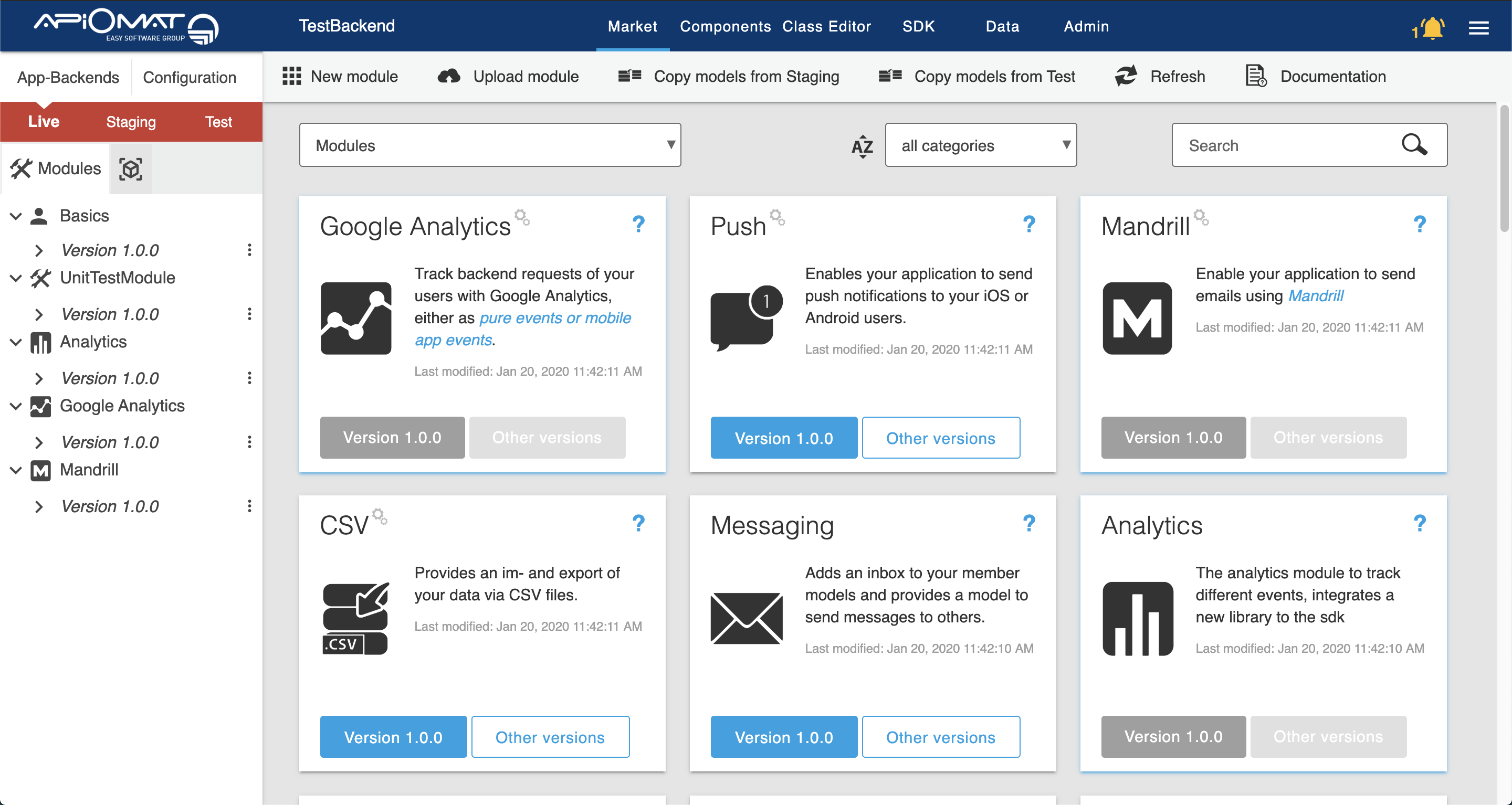Collapse the Basics tree node
This screenshot has width=1512, height=805.
pos(16,216)
